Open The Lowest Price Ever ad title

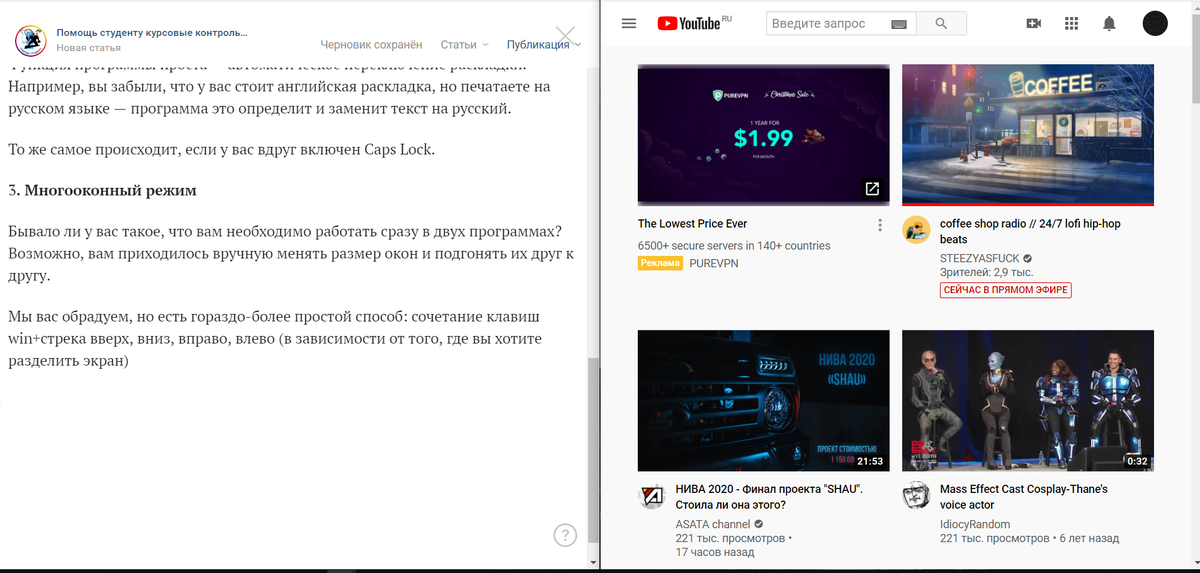pos(692,224)
